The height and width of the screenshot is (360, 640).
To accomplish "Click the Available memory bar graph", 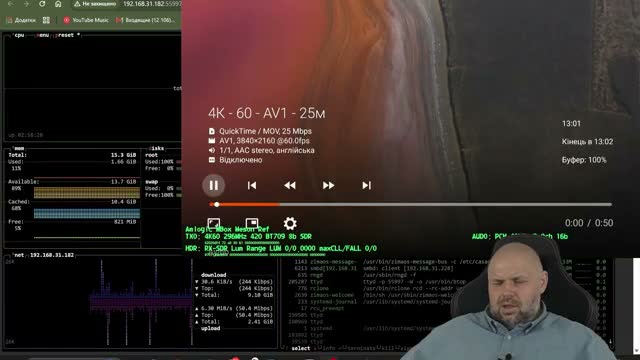I will [x=87, y=193].
